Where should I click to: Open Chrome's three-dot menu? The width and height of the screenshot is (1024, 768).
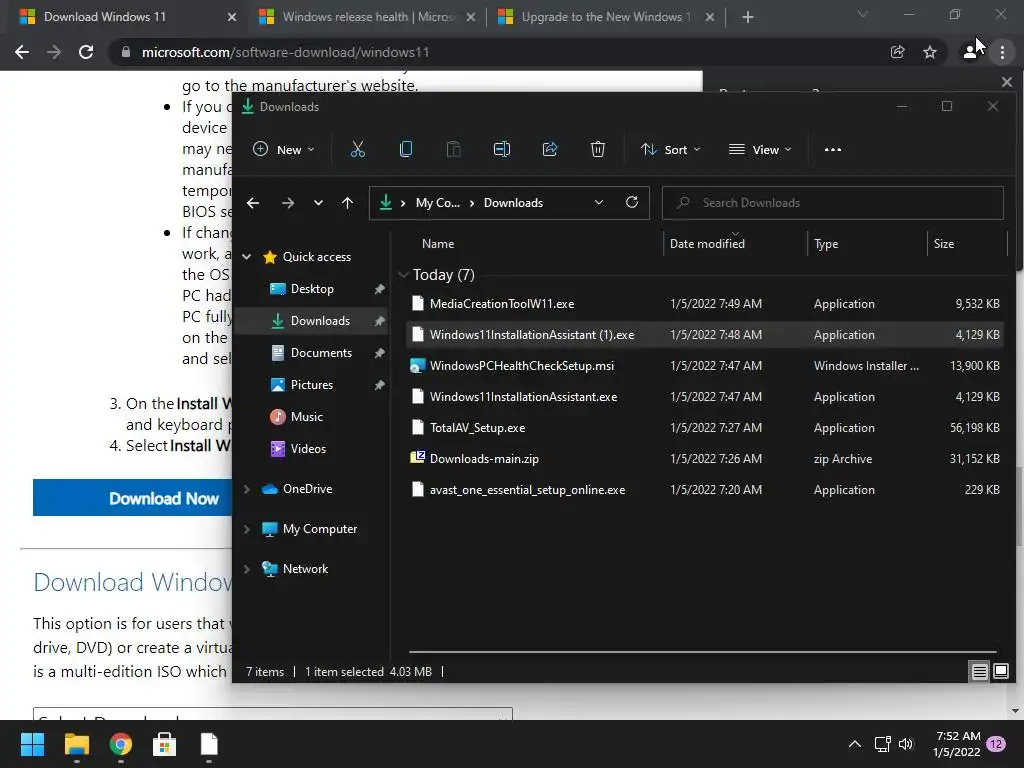tap(1002, 52)
